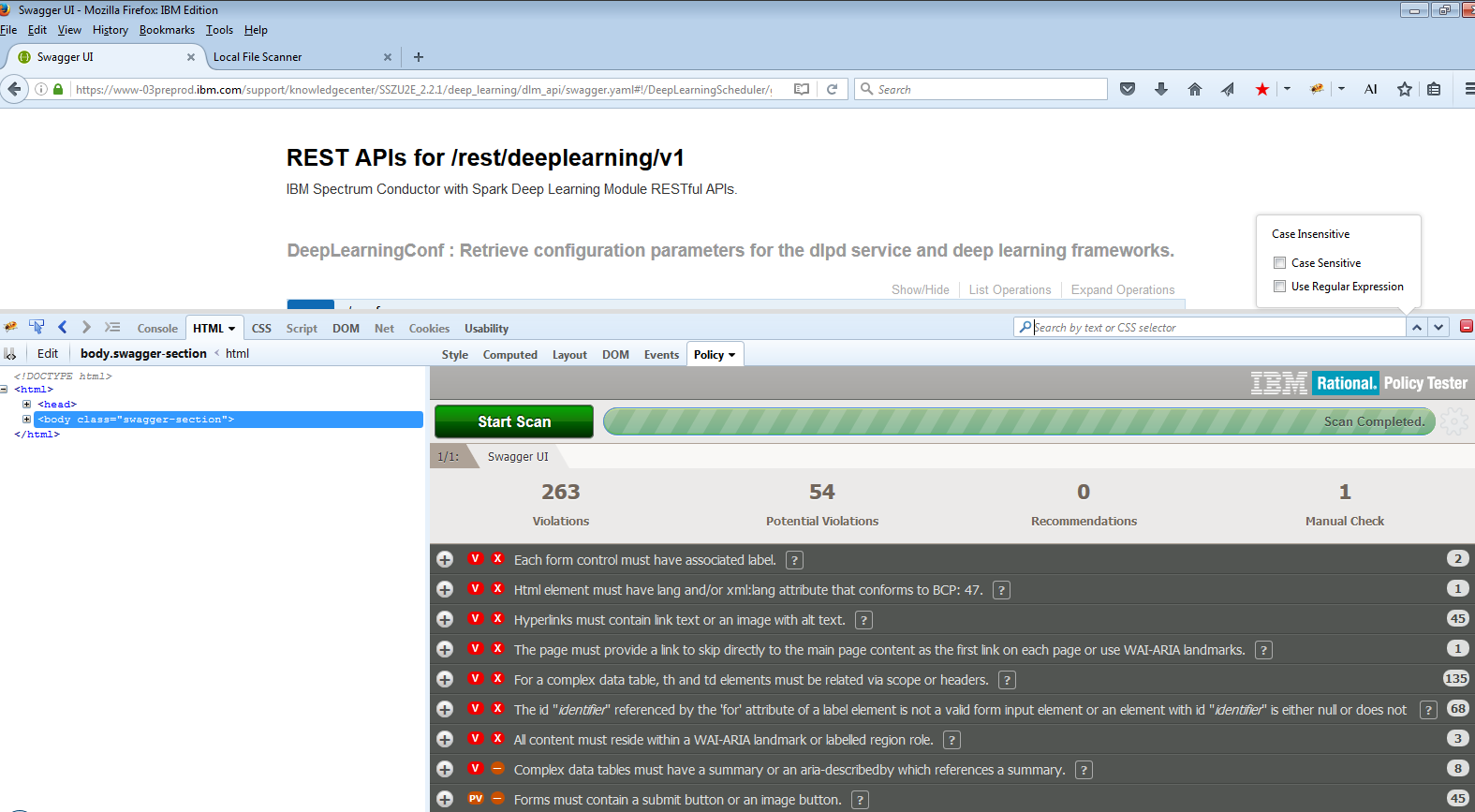Jump to previous search match with the up arrow

coord(1417,327)
